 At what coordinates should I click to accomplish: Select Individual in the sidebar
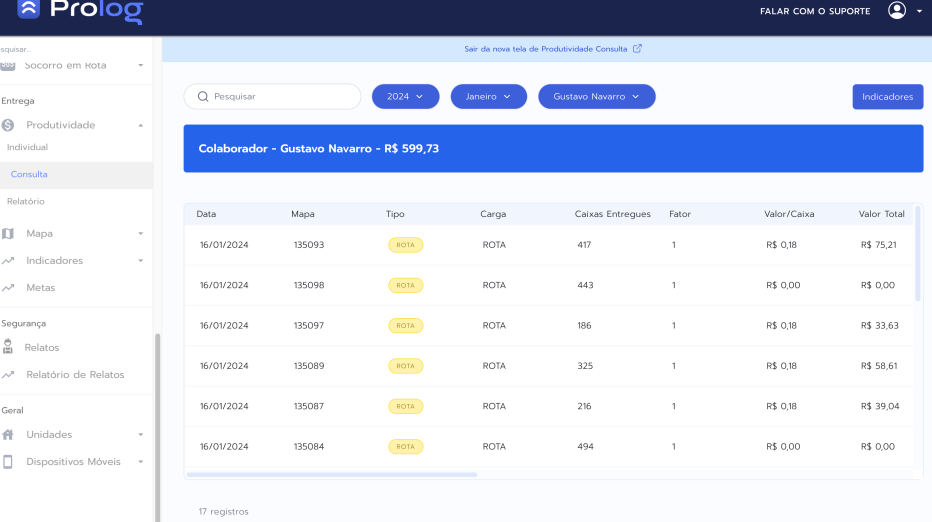click(27, 147)
